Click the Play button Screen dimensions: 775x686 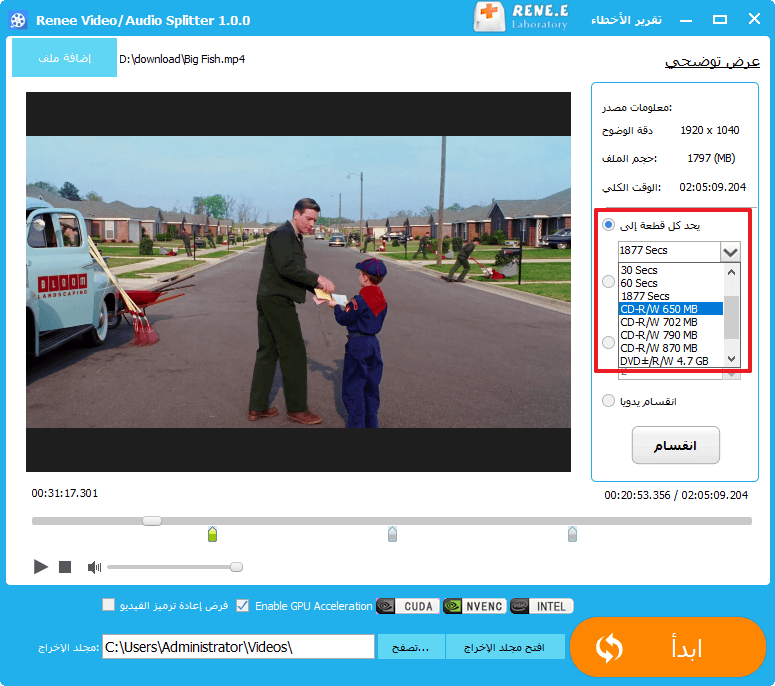(41, 566)
